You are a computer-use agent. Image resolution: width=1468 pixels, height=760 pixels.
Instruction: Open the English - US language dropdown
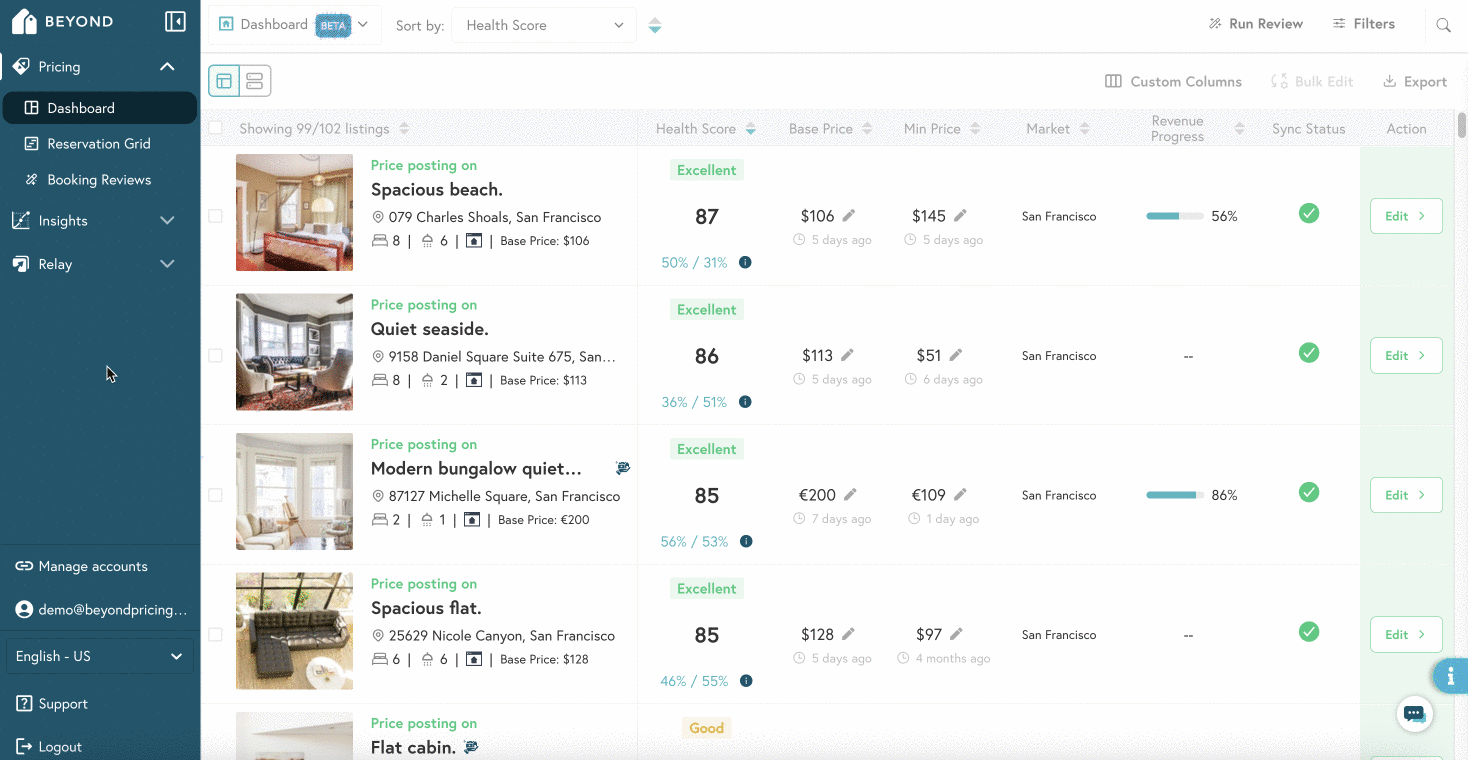pyautogui.click(x=99, y=655)
